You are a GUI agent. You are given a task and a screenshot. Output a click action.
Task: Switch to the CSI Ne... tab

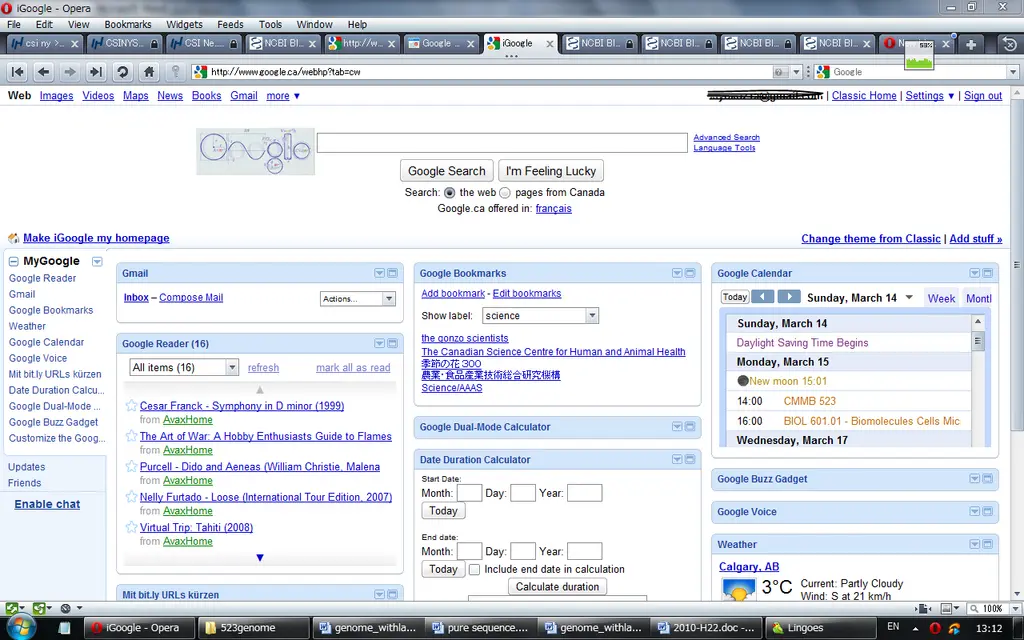(x=203, y=44)
